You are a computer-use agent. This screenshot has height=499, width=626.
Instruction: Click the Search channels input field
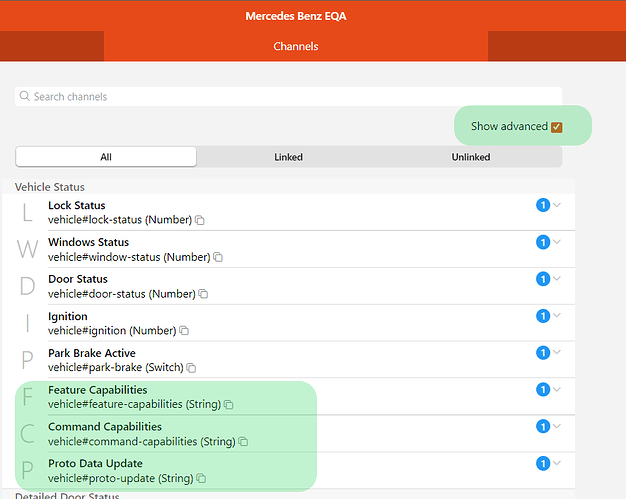point(288,97)
